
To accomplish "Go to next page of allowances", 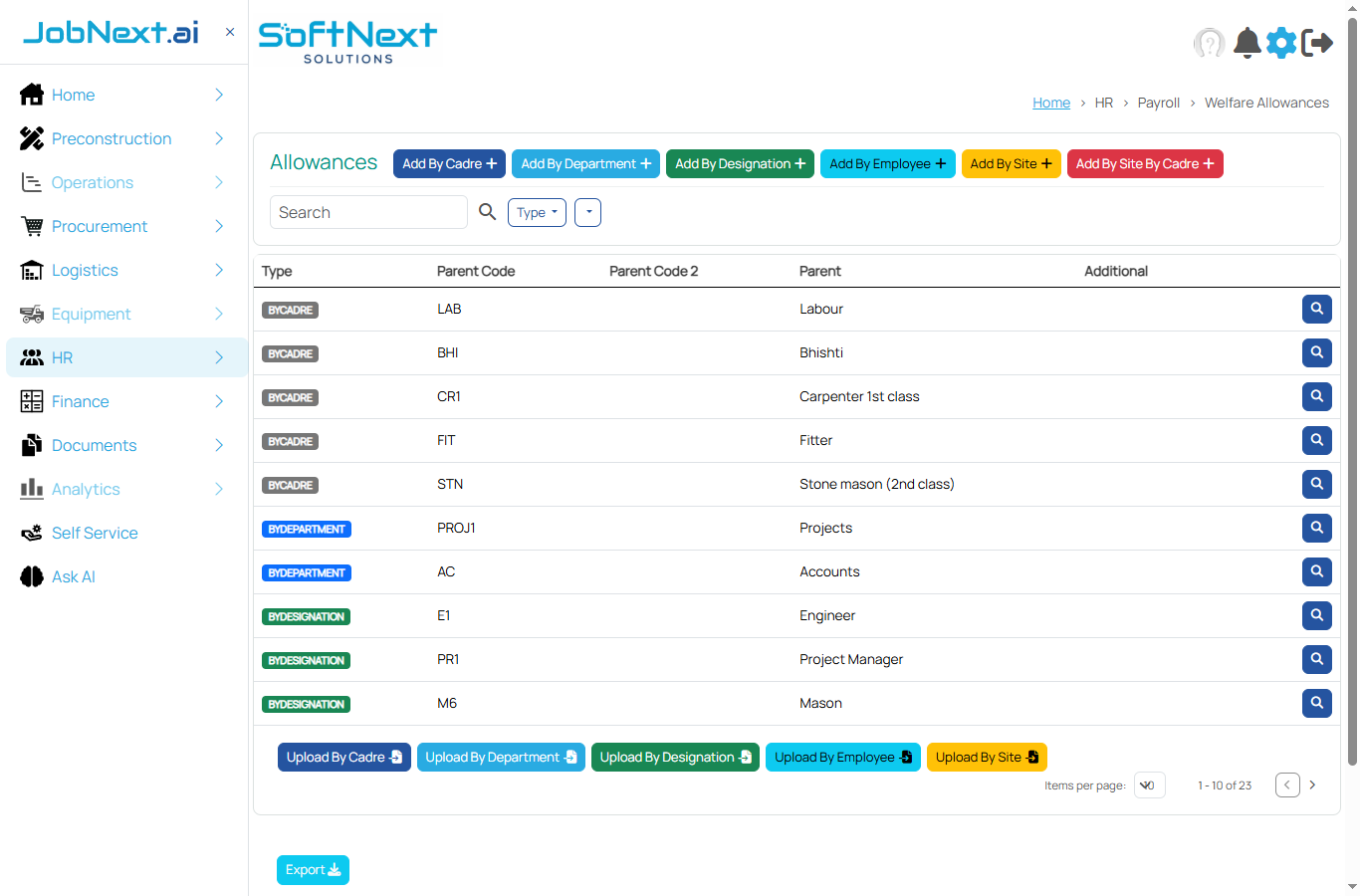I will point(1312,784).
